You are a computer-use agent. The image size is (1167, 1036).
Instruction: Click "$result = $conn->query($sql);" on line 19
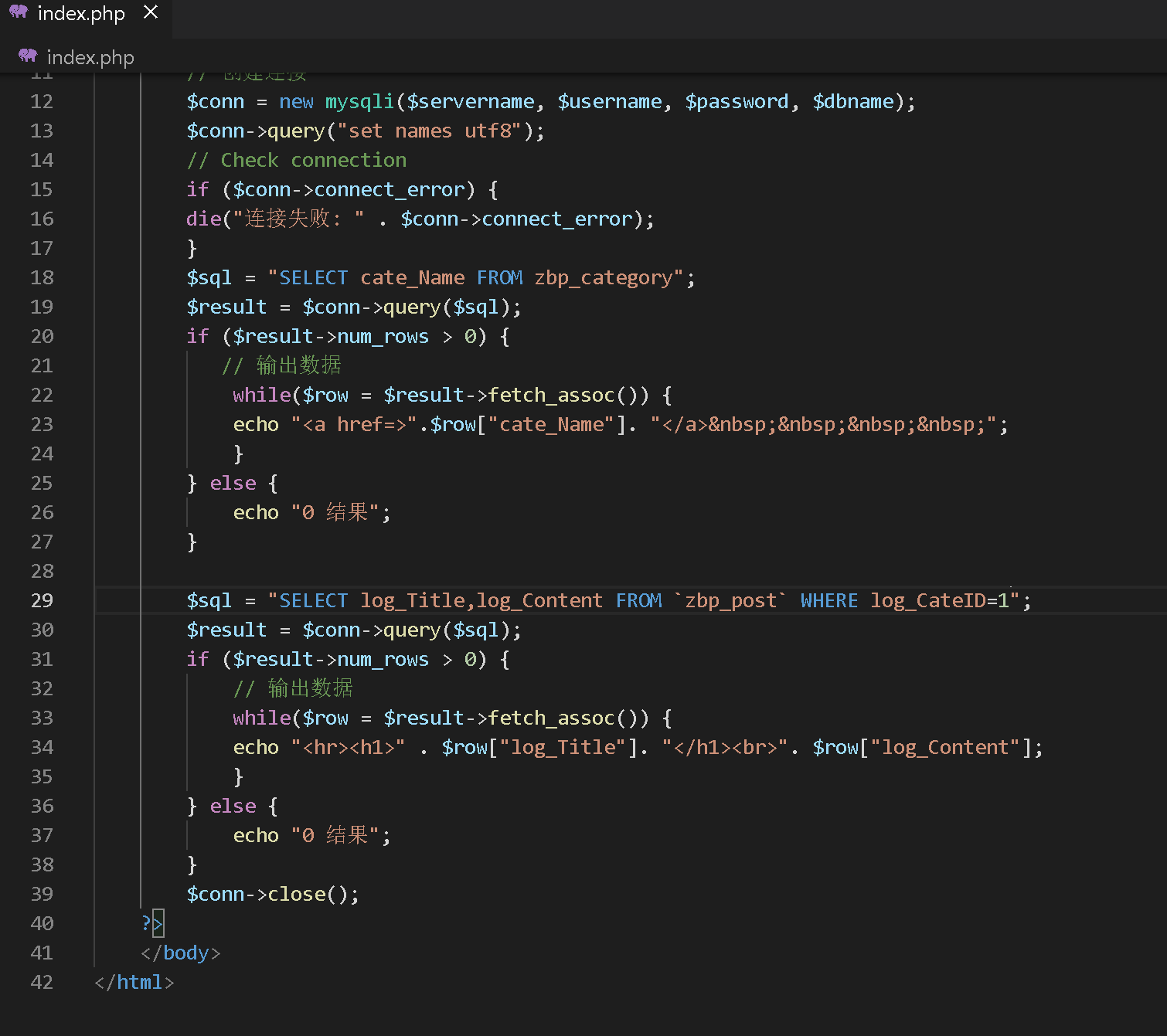(354, 307)
